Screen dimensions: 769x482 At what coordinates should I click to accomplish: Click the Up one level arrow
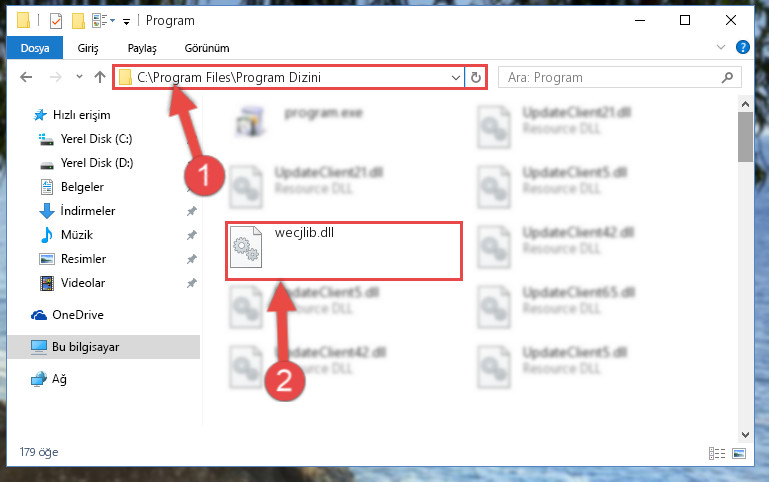(x=100, y=77)
